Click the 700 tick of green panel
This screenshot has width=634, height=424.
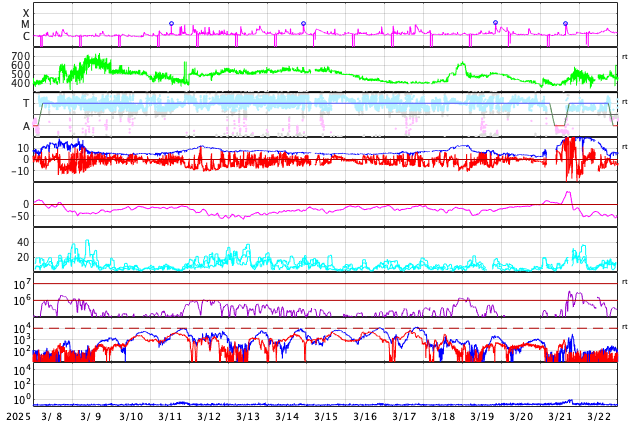tap(21, 56)
